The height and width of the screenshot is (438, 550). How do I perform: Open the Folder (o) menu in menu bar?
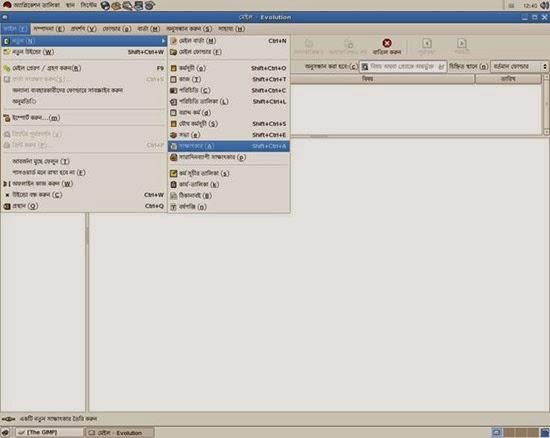[117, 29]
